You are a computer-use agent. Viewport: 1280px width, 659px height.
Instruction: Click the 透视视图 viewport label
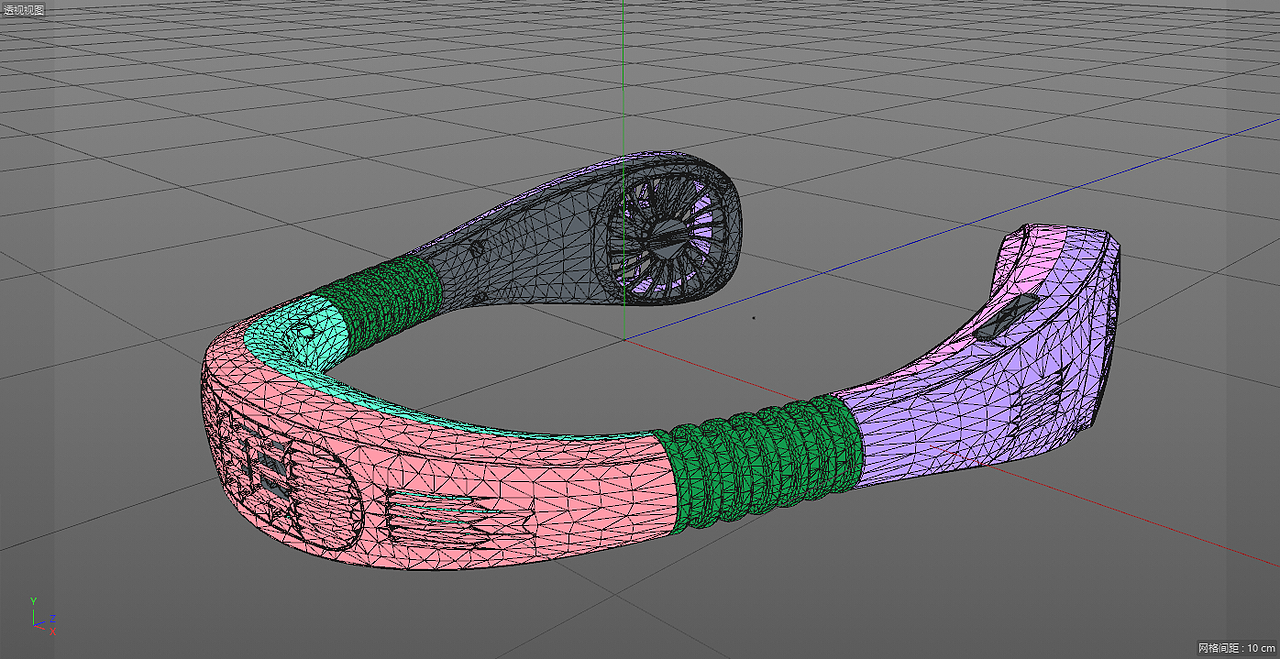[24, 9]
